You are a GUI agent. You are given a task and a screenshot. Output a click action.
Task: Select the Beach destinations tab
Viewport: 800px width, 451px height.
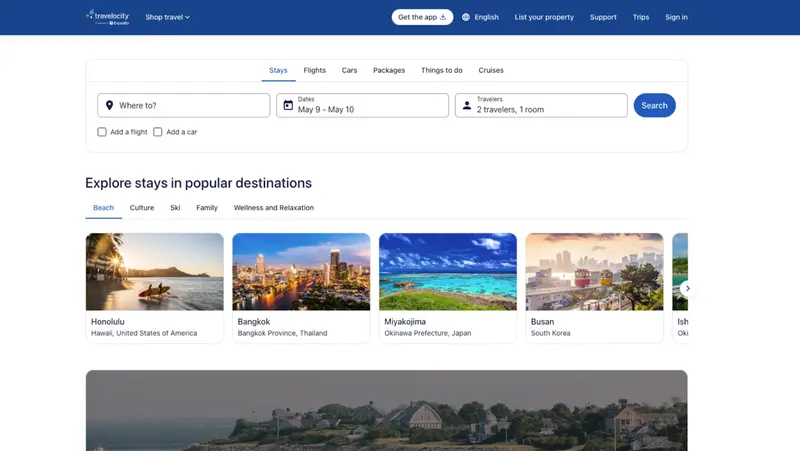point(104,208)
